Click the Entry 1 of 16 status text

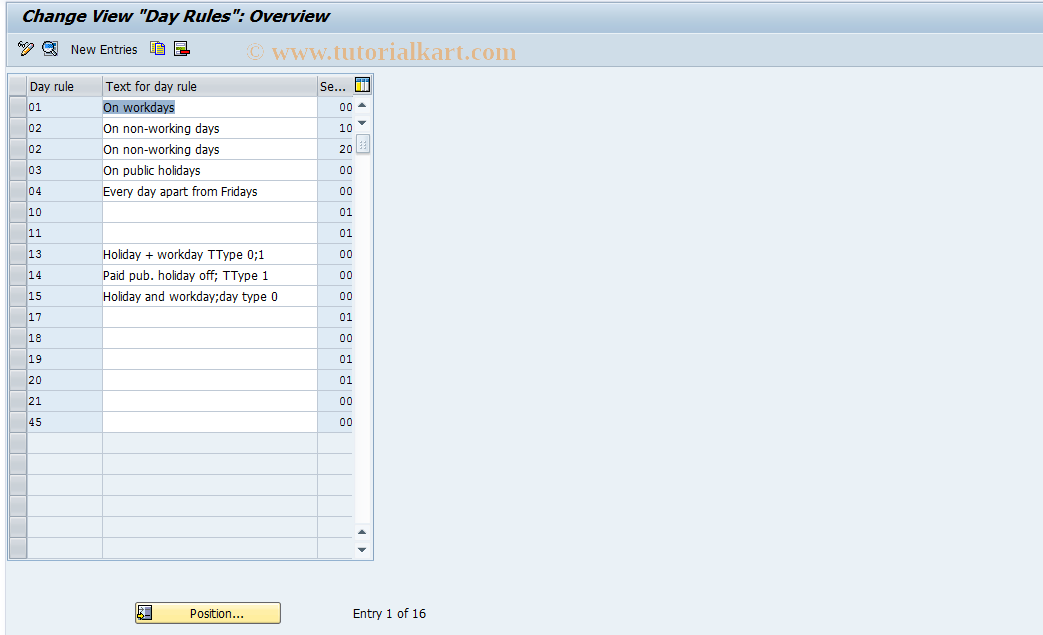[389, 614]
